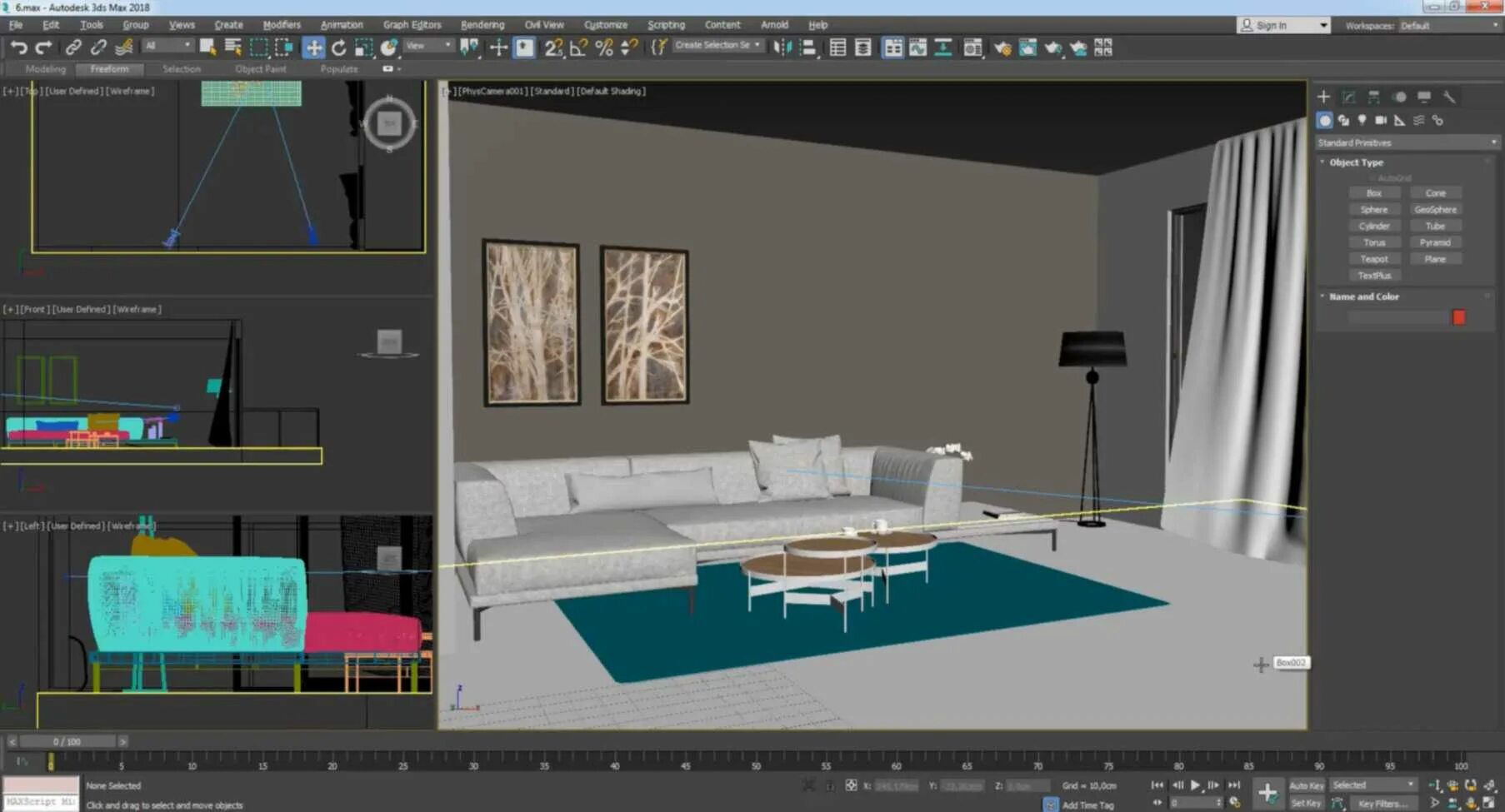
Task: Toggle the Spinner Snap button
Action: pyautogui.click(x=629, y=47)
